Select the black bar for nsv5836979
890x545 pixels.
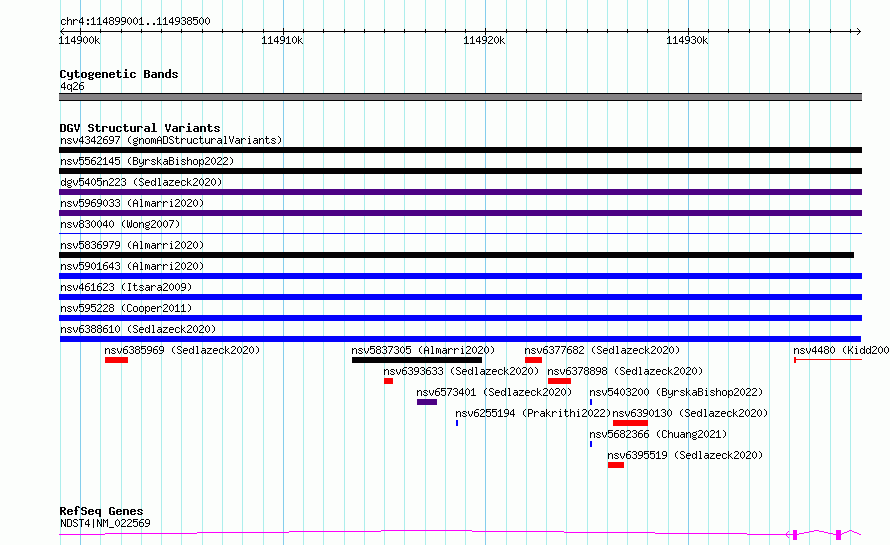pyautogui.click(x=456, y=255)
